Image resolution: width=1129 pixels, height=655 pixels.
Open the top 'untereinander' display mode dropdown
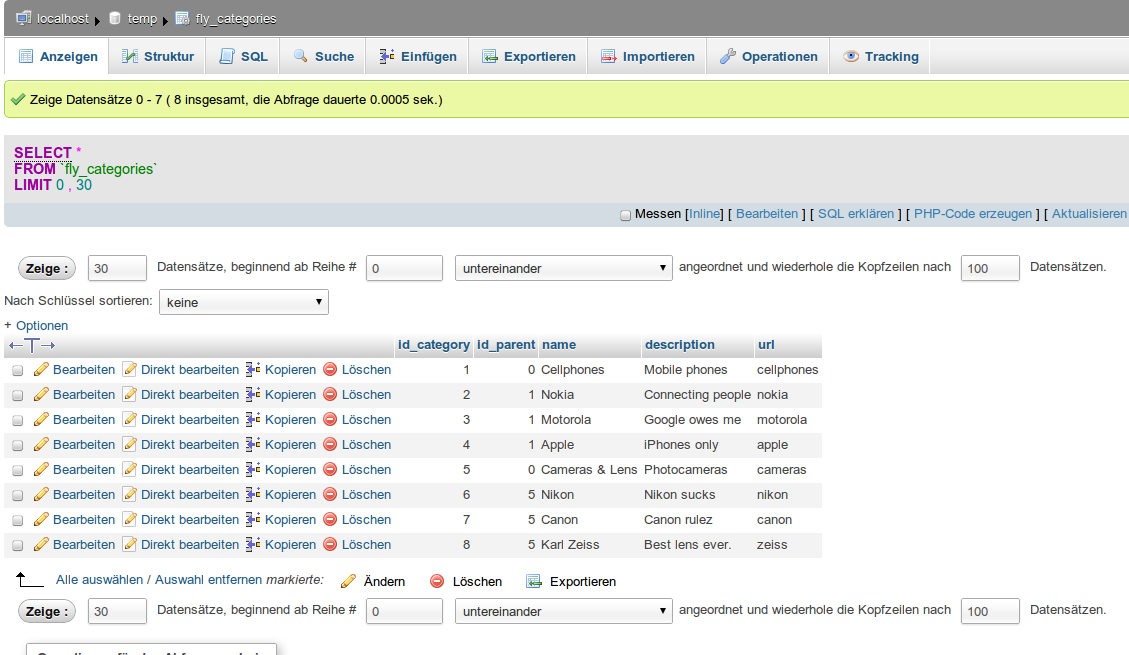point(564,268)
